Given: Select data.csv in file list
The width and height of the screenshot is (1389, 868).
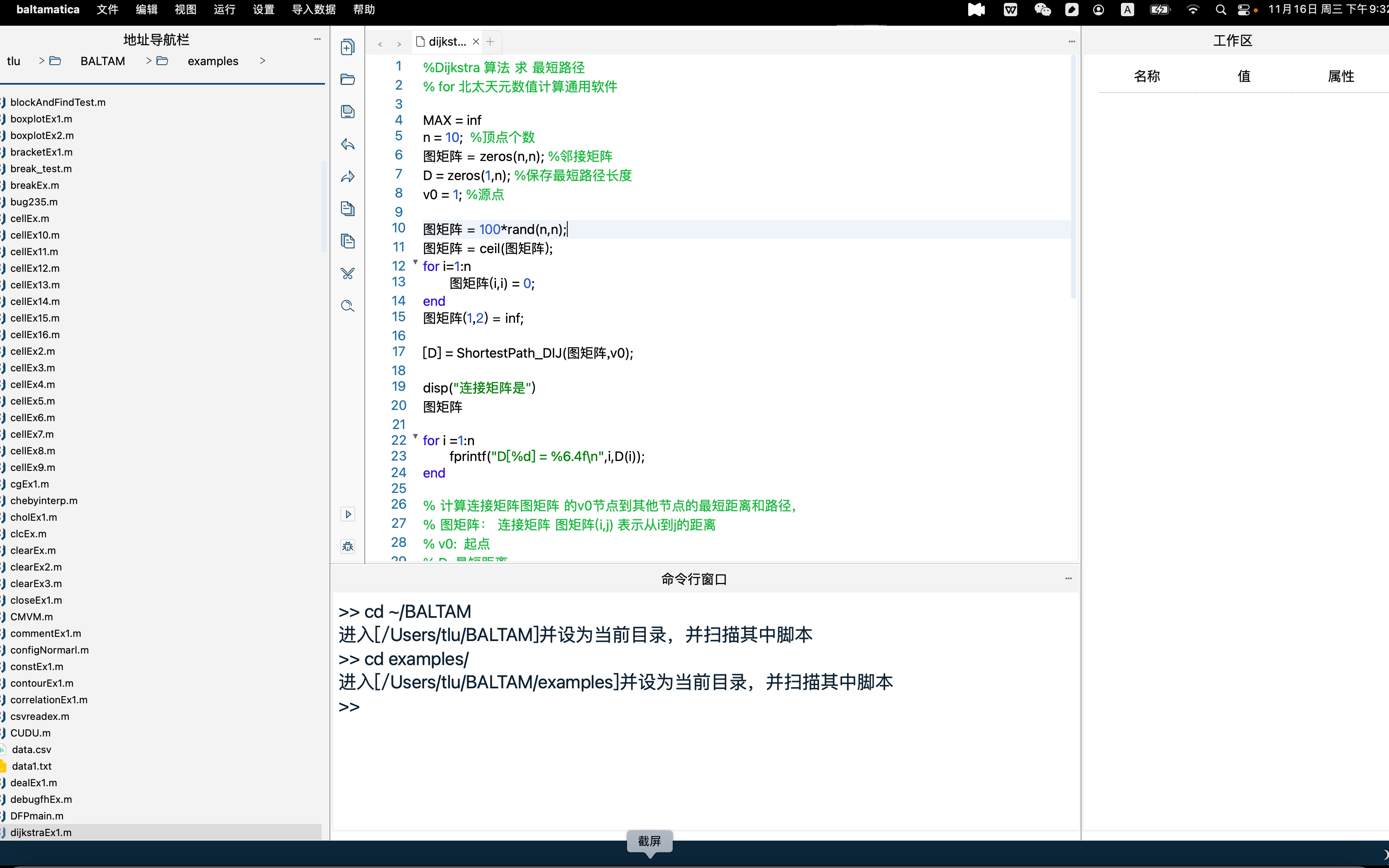Looking at the screenshot, I should 32,749.
